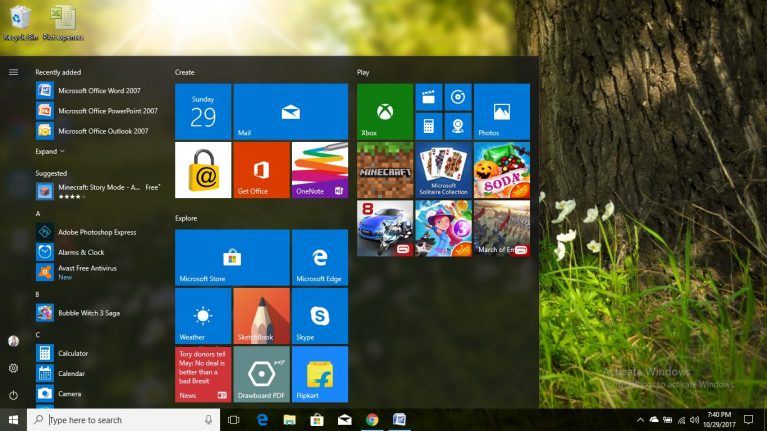
Task: Open the Microsoft Store tile
Action: 232,257
